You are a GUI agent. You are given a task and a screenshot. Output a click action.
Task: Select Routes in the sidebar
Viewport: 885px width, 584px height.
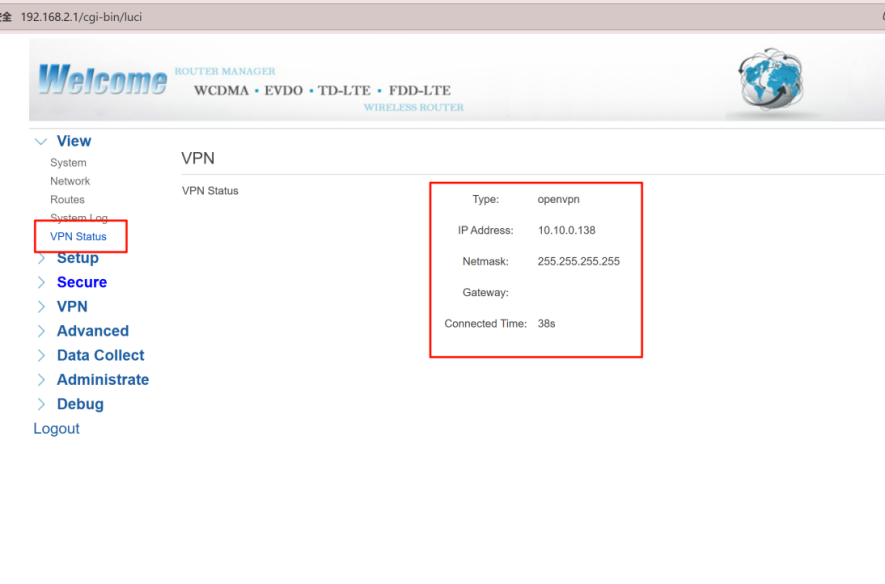67,200
